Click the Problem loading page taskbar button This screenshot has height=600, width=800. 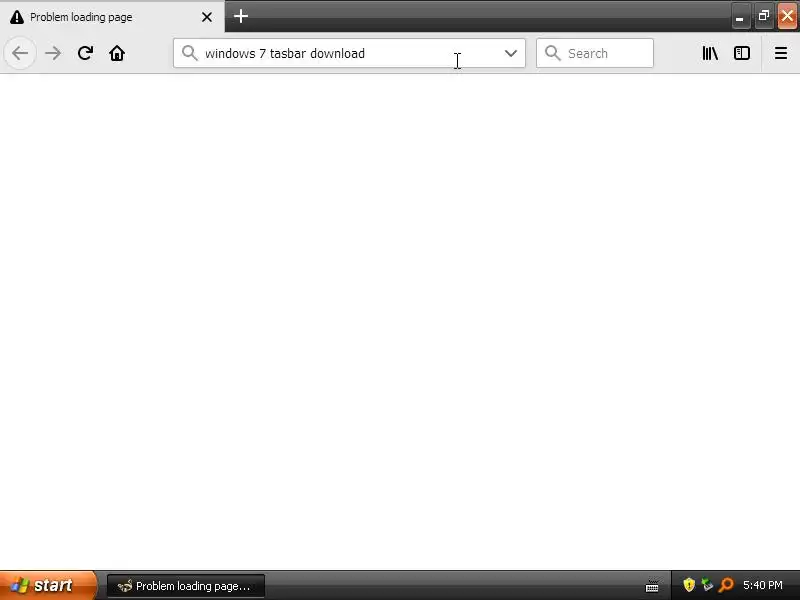[x=186, y=586]
